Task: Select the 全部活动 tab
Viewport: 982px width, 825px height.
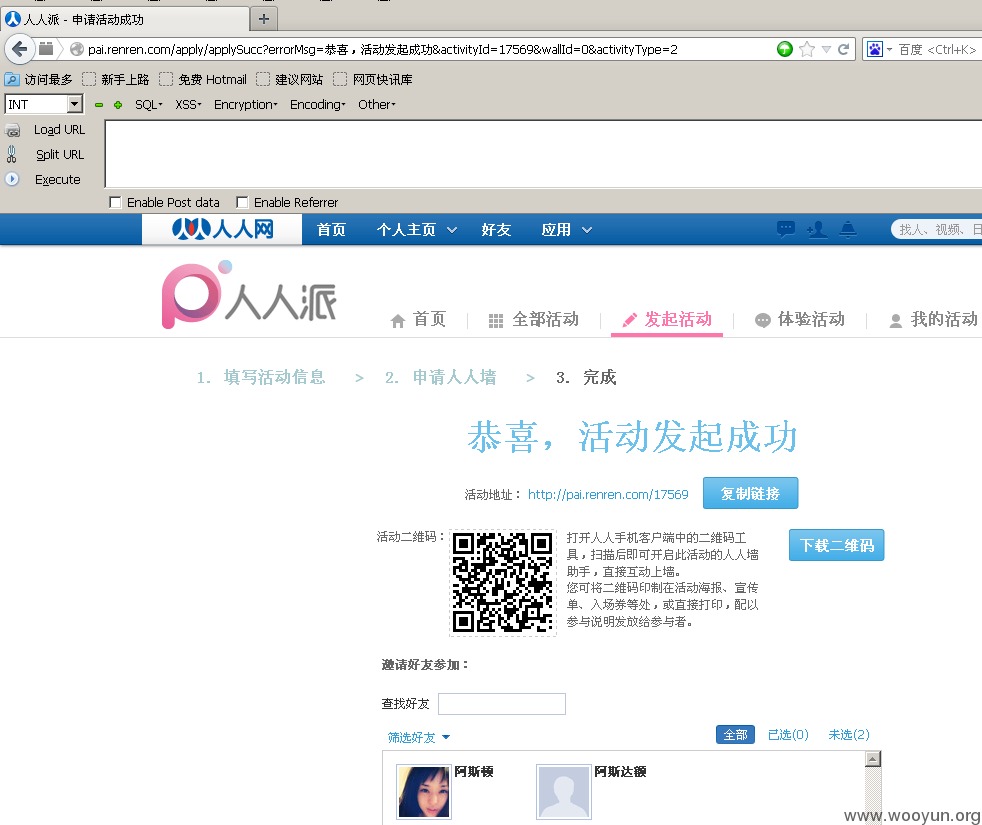Action: 534,319
